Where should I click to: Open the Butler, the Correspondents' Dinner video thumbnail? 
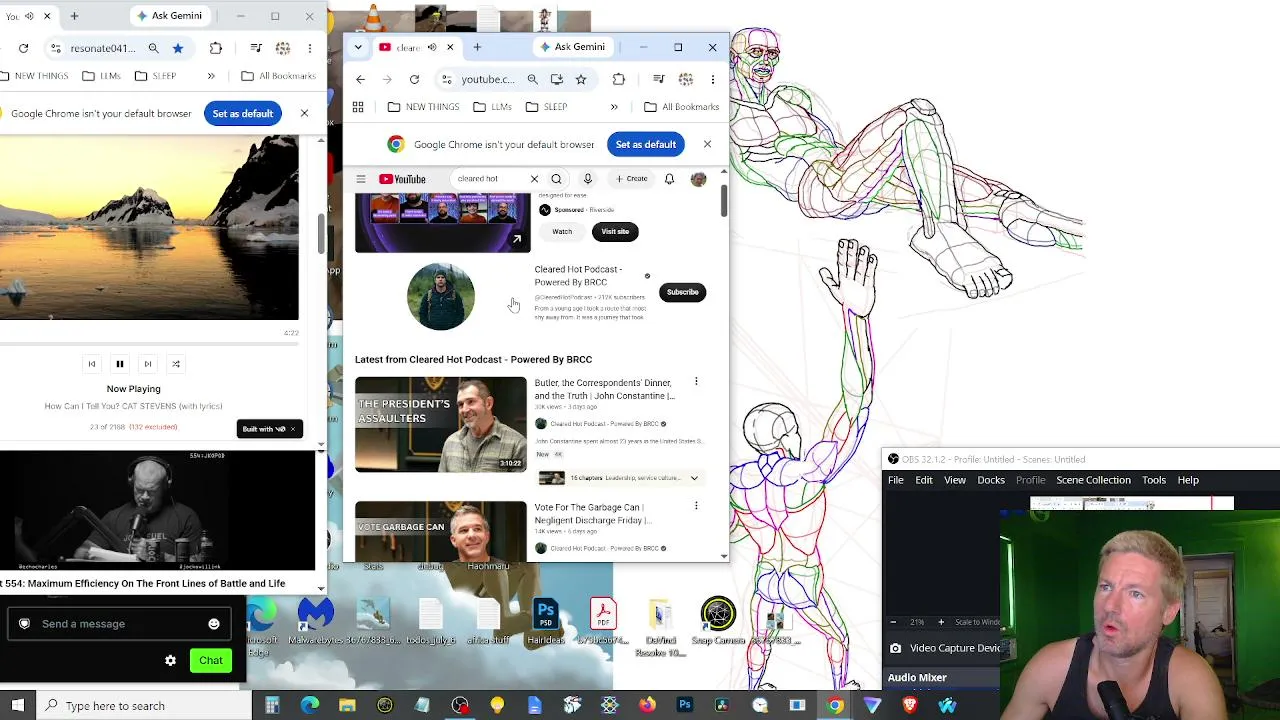[x=440, y=424]
